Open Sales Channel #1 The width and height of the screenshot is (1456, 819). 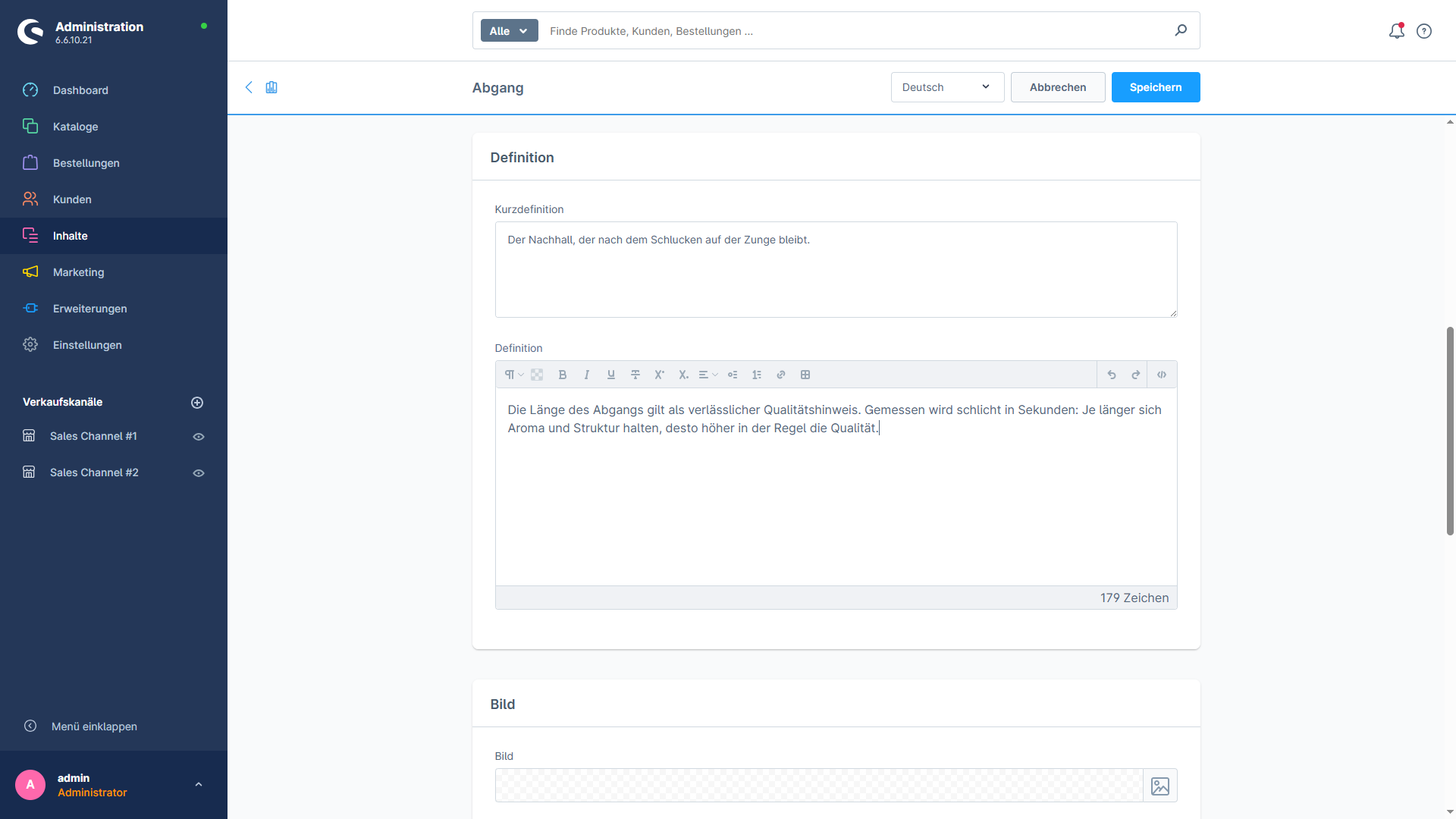[93, 436]
